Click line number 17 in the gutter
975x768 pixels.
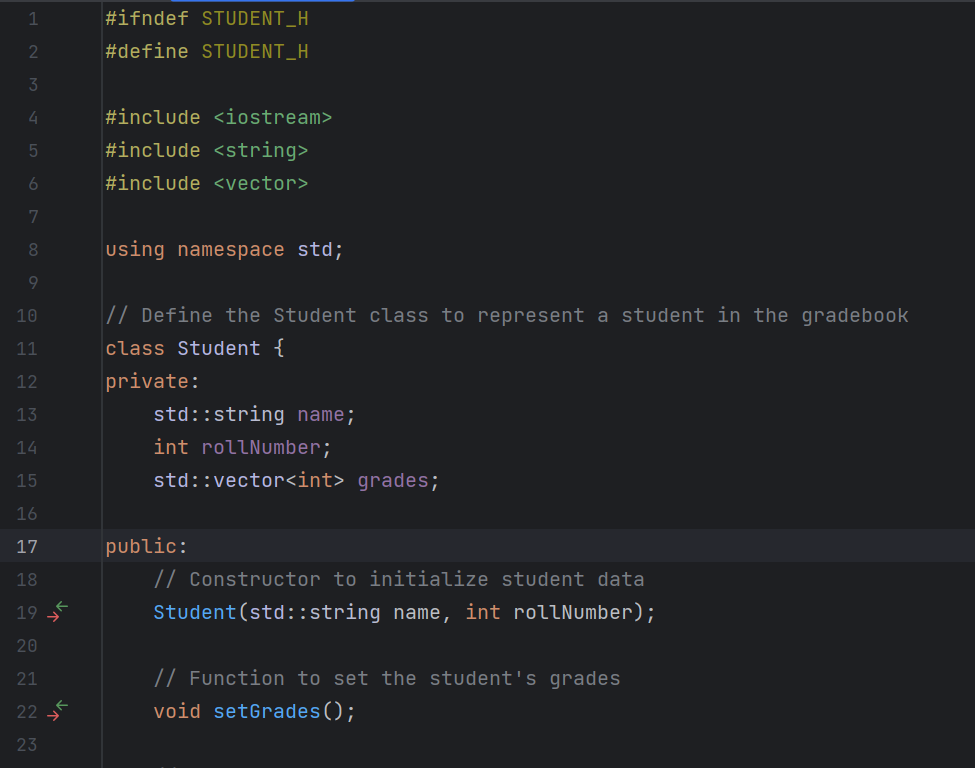tap(27, 547)
